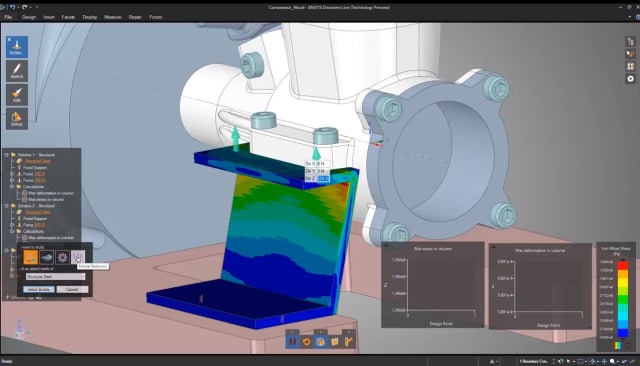Click the section plane icon in bottom toolbar
This screenshot has width=640, height=366.
[334, 342]
